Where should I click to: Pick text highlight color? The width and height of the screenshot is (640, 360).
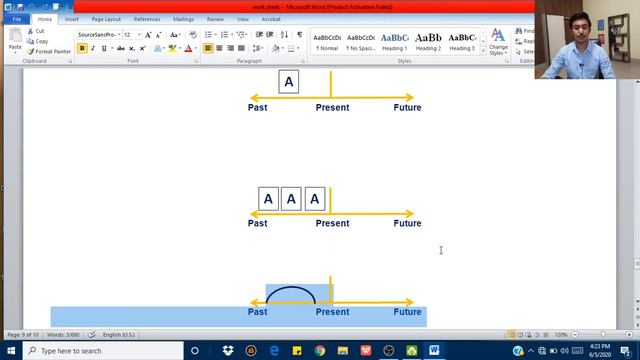pyautogui.click(x=172, y=49)
